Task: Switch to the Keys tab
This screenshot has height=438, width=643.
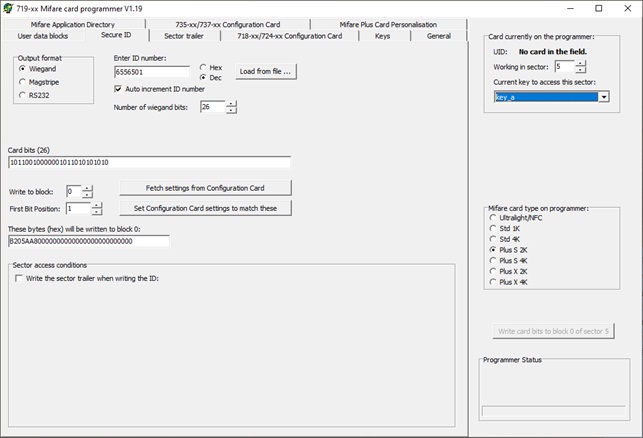Action: click(382, 36)
